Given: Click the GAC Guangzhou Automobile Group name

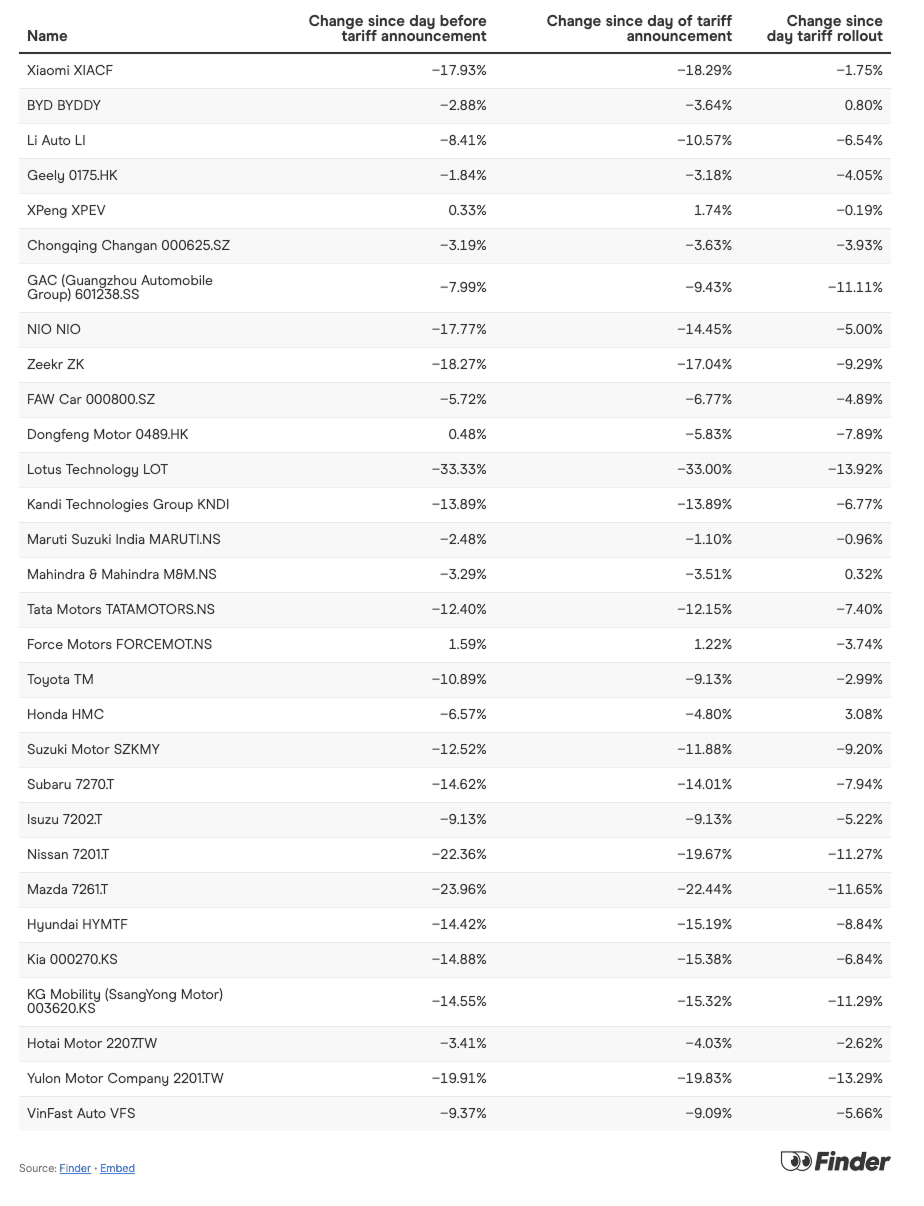Looking at the screenshot, I should (x=120, y=288).
